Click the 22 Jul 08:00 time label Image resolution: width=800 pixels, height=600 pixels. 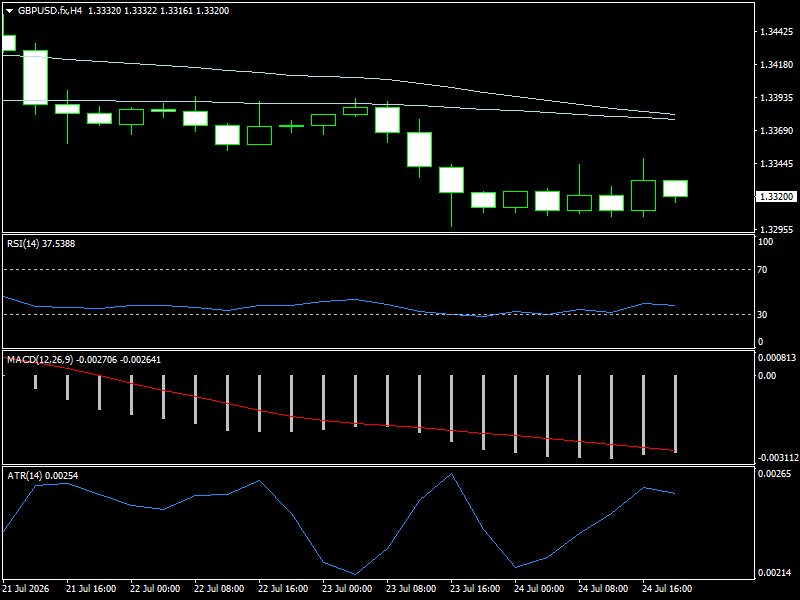coord(219,588)
